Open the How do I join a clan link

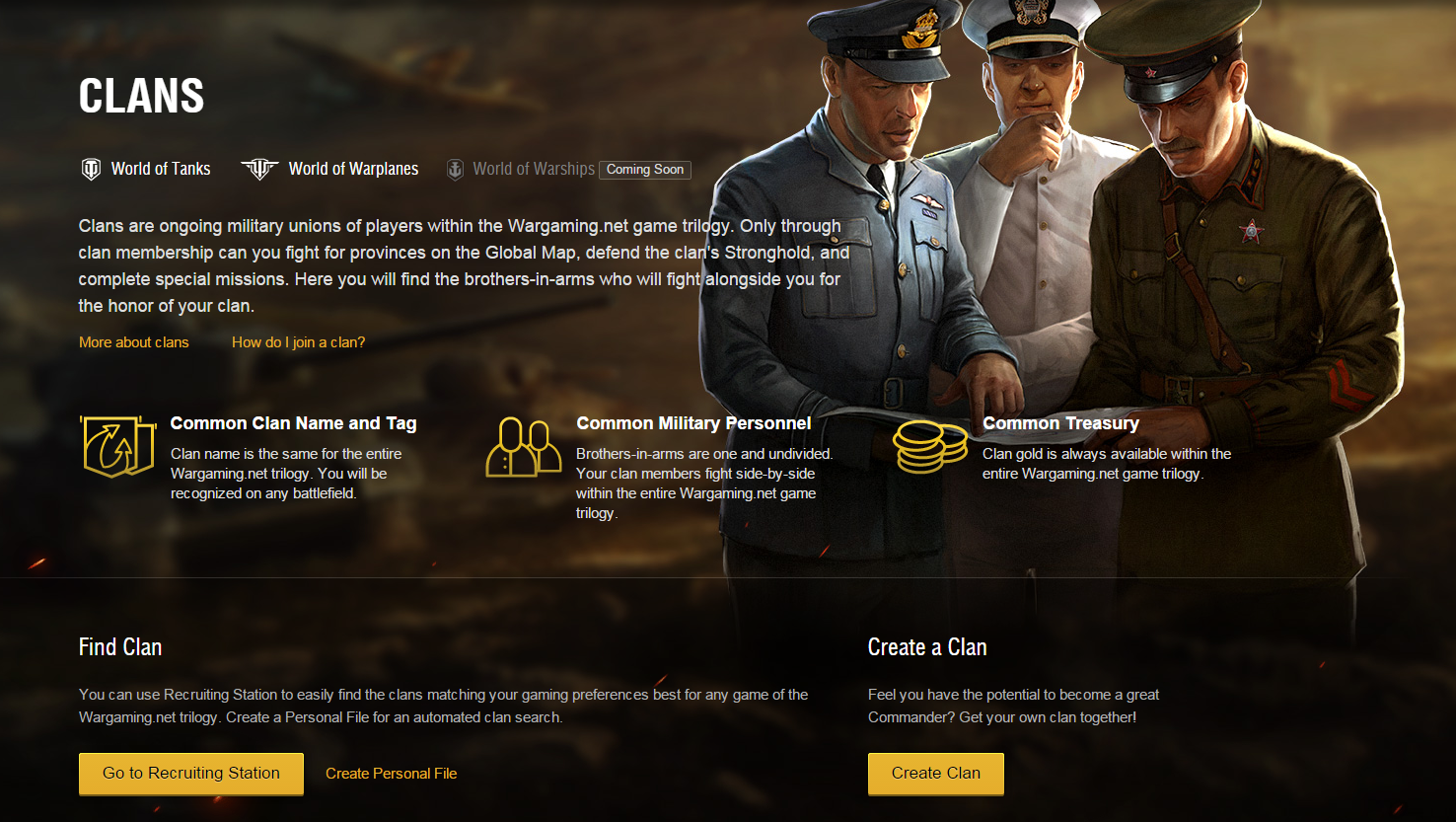point(298,342)
